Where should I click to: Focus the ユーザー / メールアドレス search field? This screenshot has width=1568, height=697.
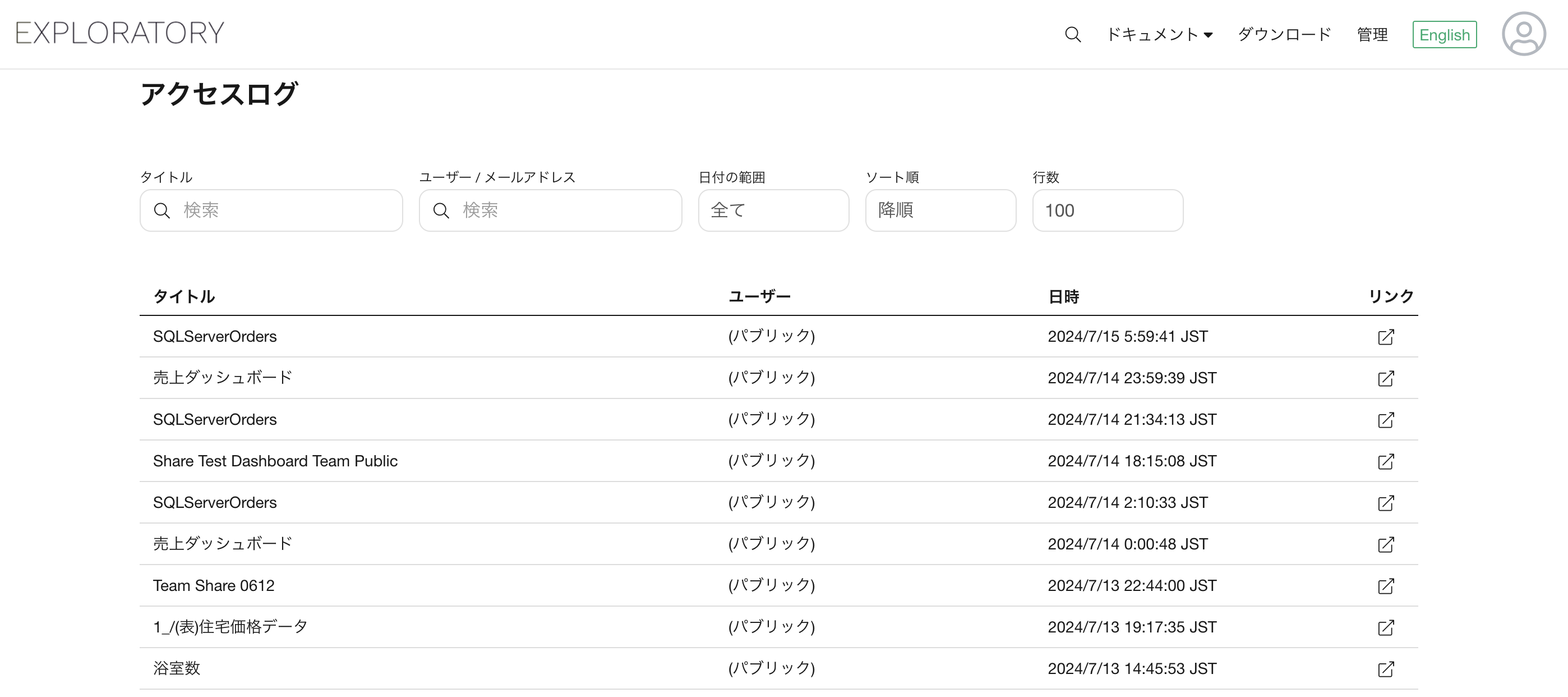click(550, 210)
